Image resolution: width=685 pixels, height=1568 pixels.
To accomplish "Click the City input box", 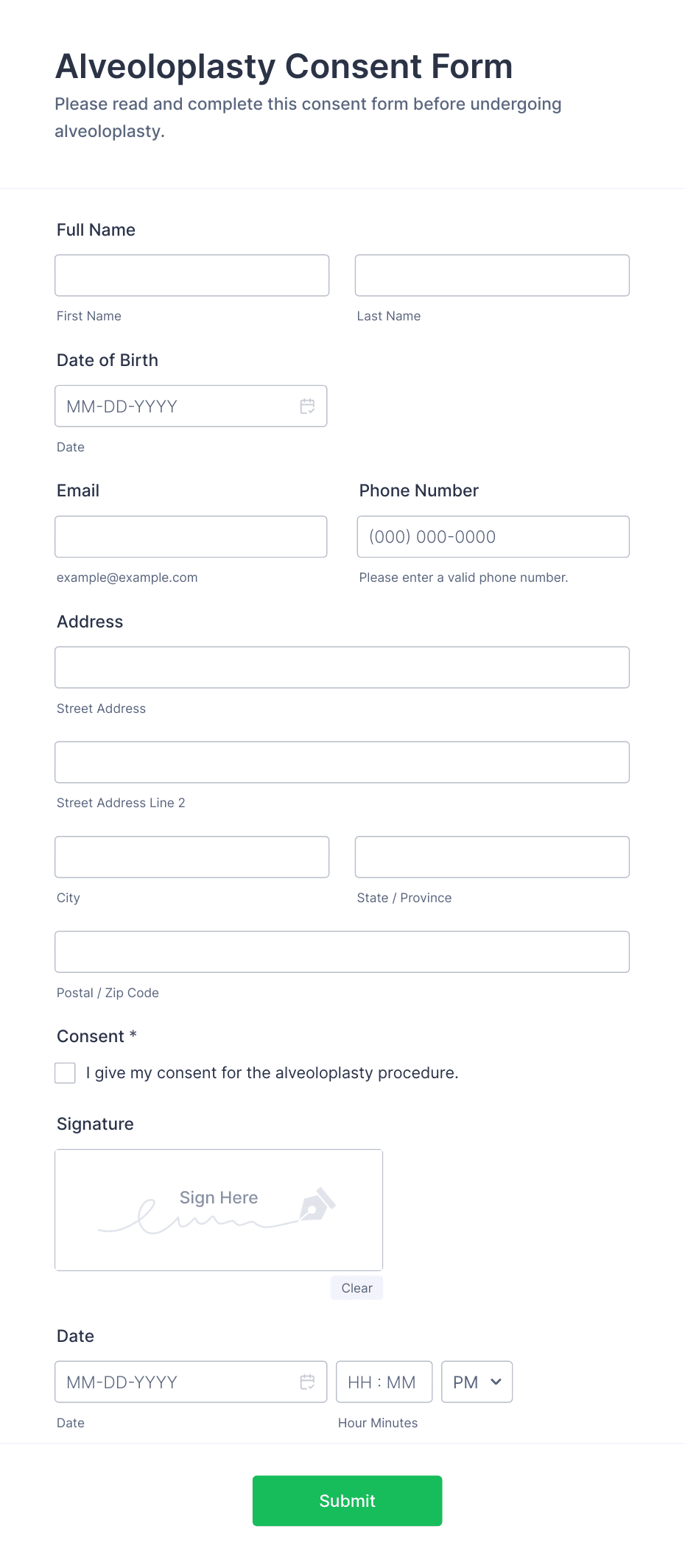I will click(192, 857).
